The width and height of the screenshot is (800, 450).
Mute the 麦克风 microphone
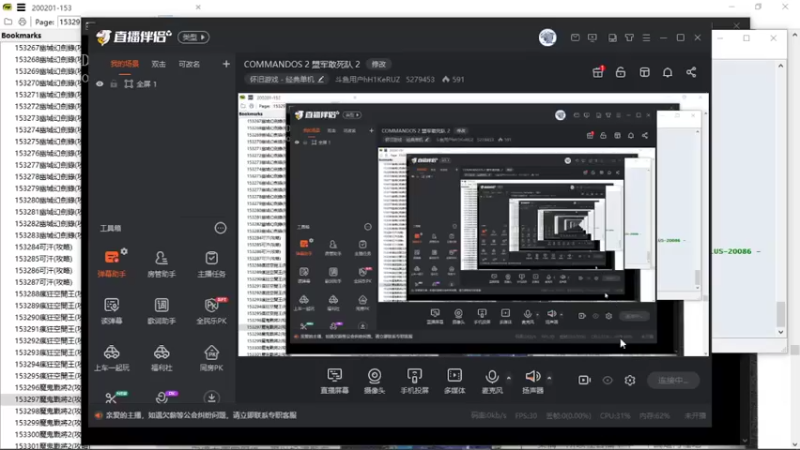point(492,381)
